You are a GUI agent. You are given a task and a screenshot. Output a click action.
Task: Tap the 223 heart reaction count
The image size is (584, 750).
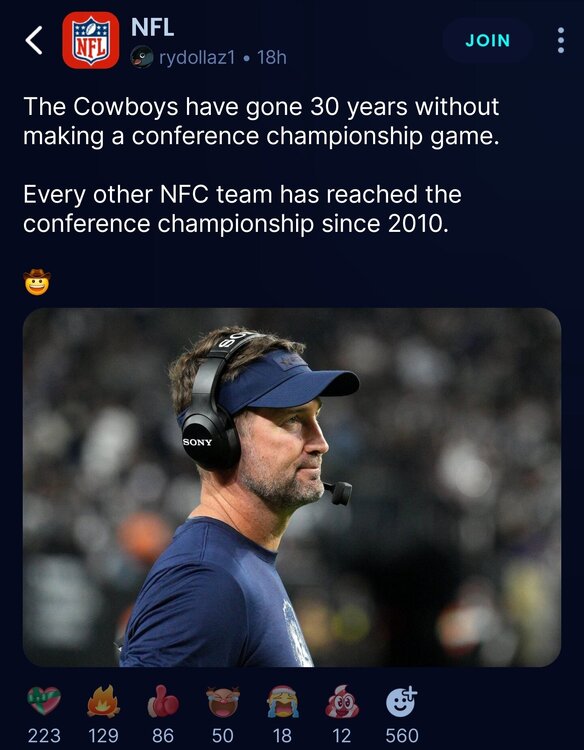(44, 736)
